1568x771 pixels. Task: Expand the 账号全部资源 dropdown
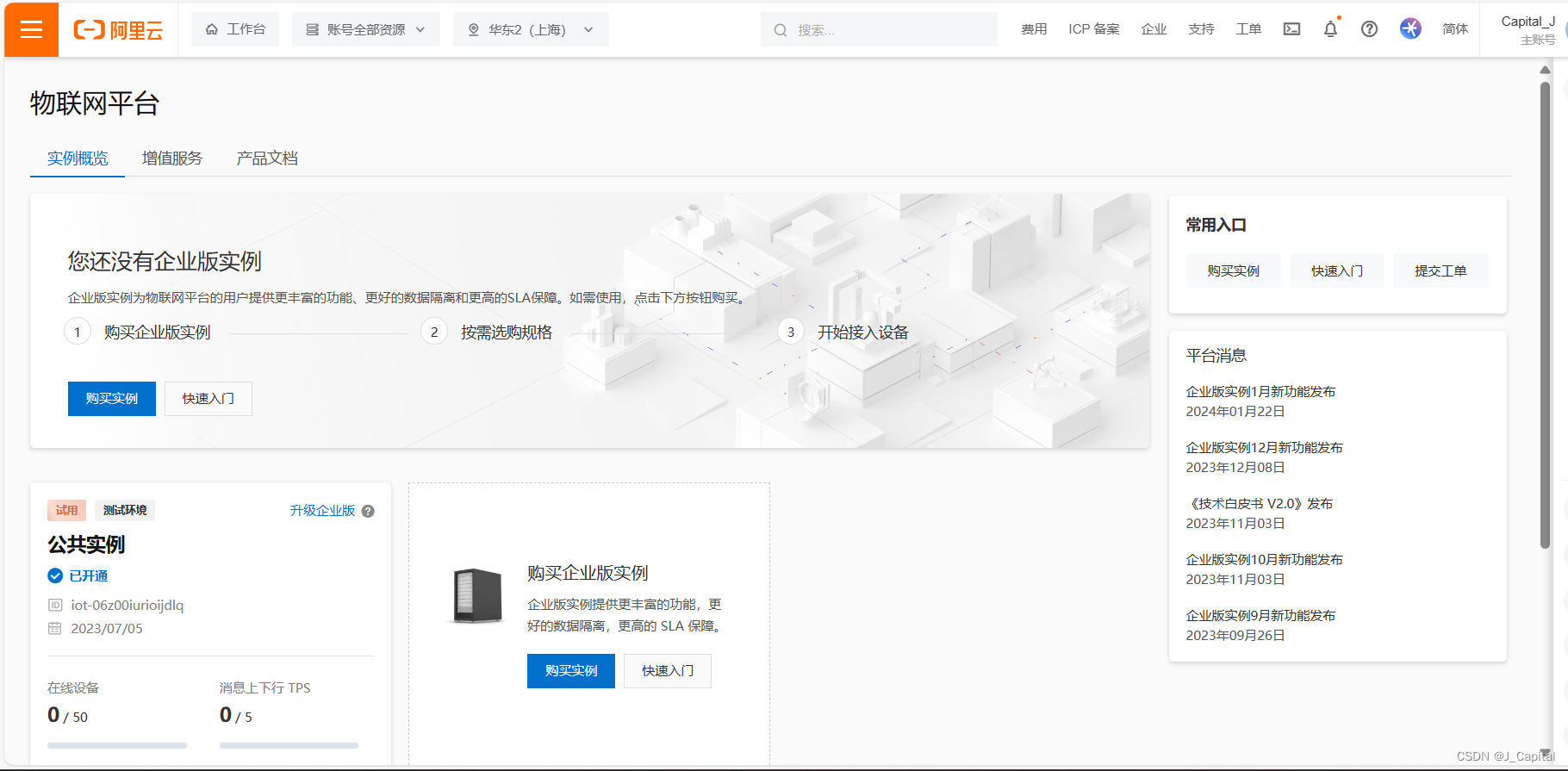[x=366, y=29]
